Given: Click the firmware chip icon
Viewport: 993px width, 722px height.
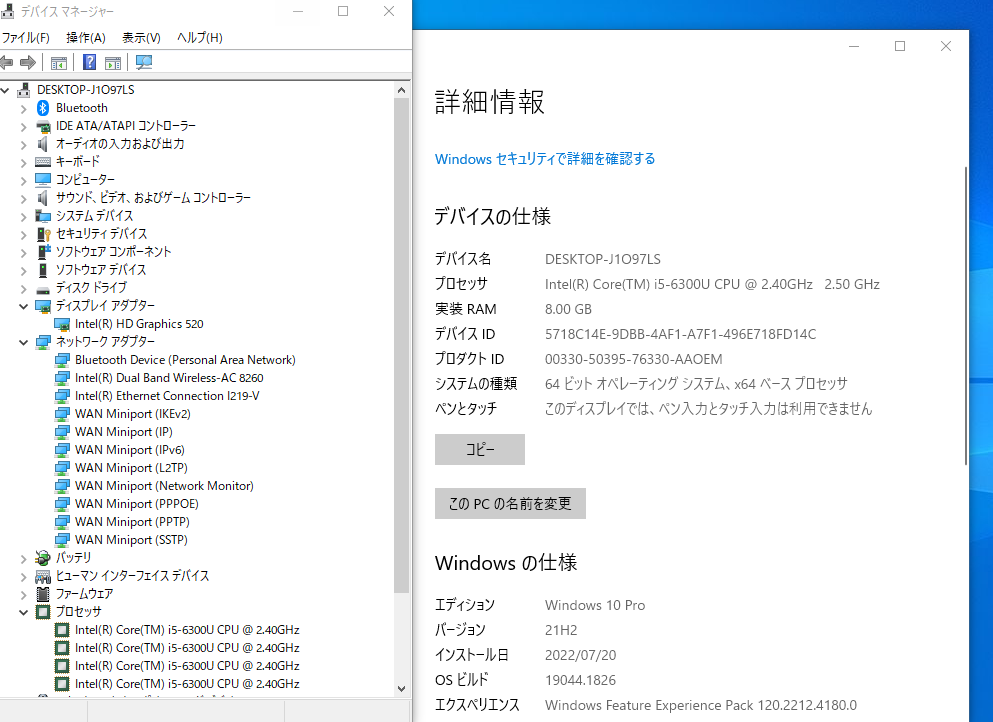Looking at the screenshot, I should coord(42,594).
